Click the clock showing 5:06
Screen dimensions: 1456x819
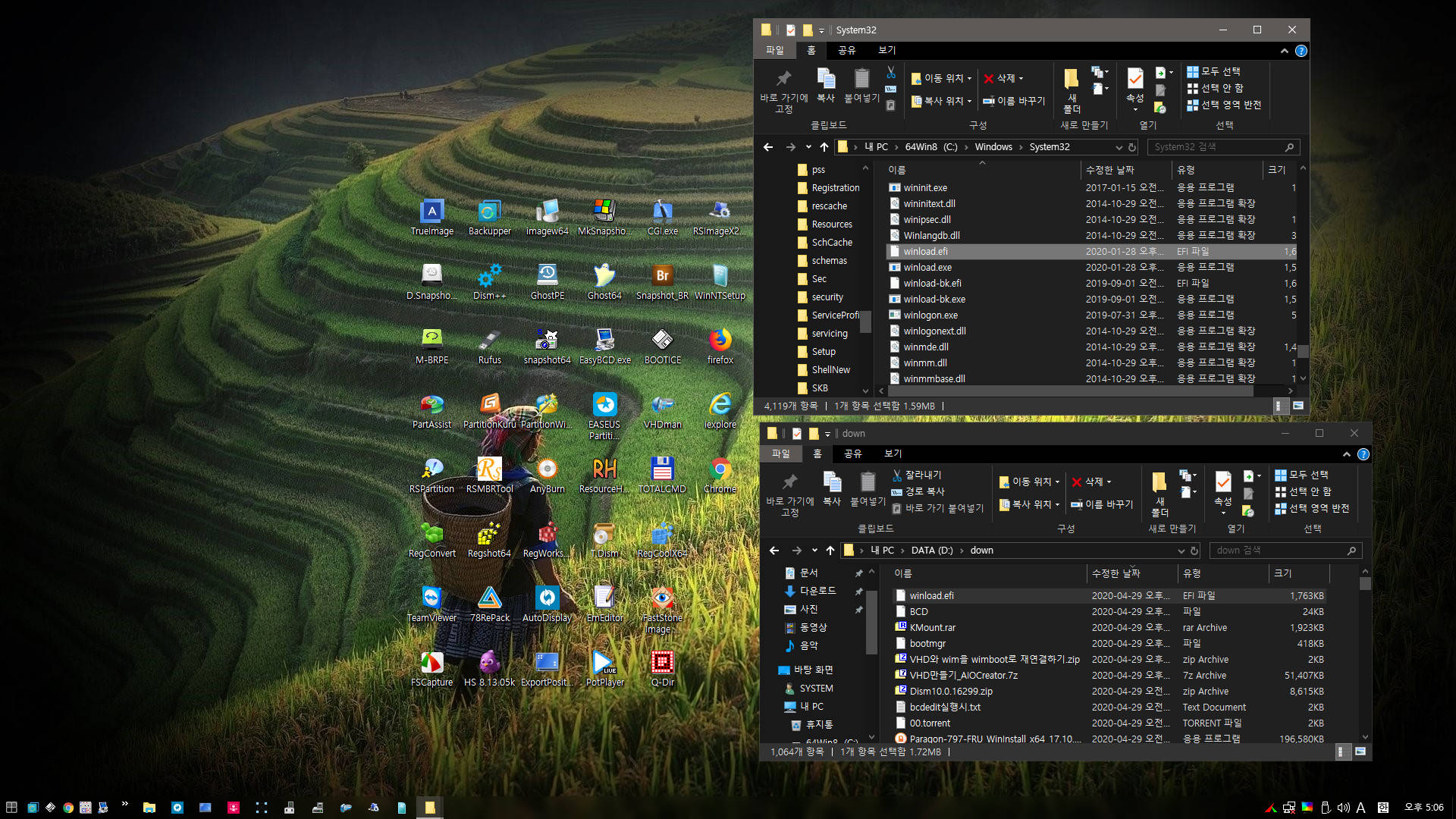1423,808
